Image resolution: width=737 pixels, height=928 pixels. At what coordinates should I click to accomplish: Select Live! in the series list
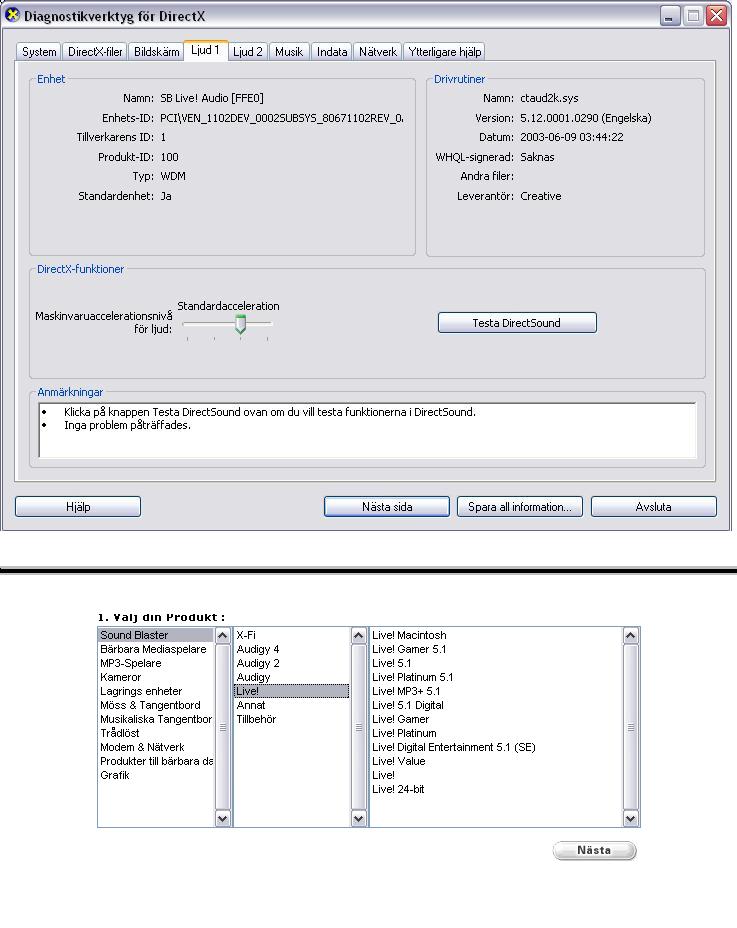click(292, 691)
